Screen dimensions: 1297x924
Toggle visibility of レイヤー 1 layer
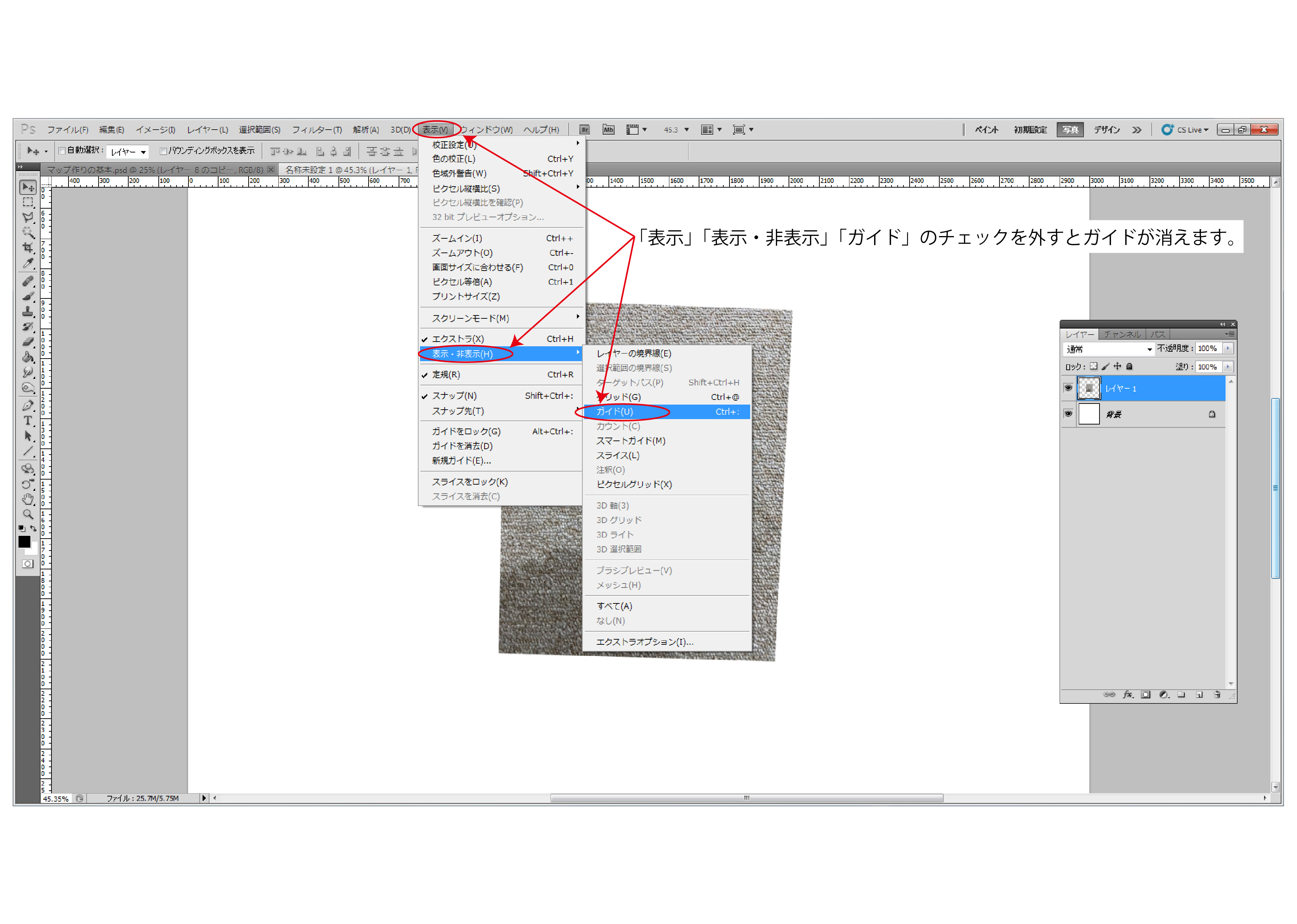coord(1068,388)
